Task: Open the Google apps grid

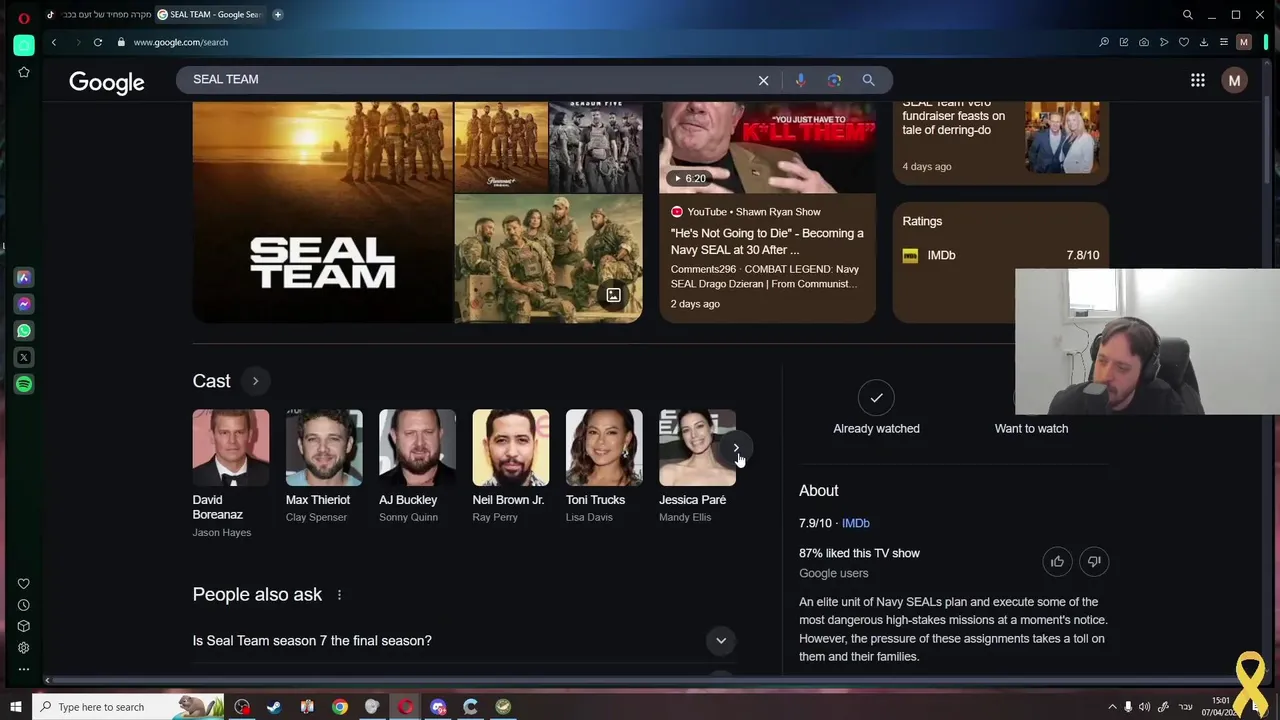Action: [1197, 80]
